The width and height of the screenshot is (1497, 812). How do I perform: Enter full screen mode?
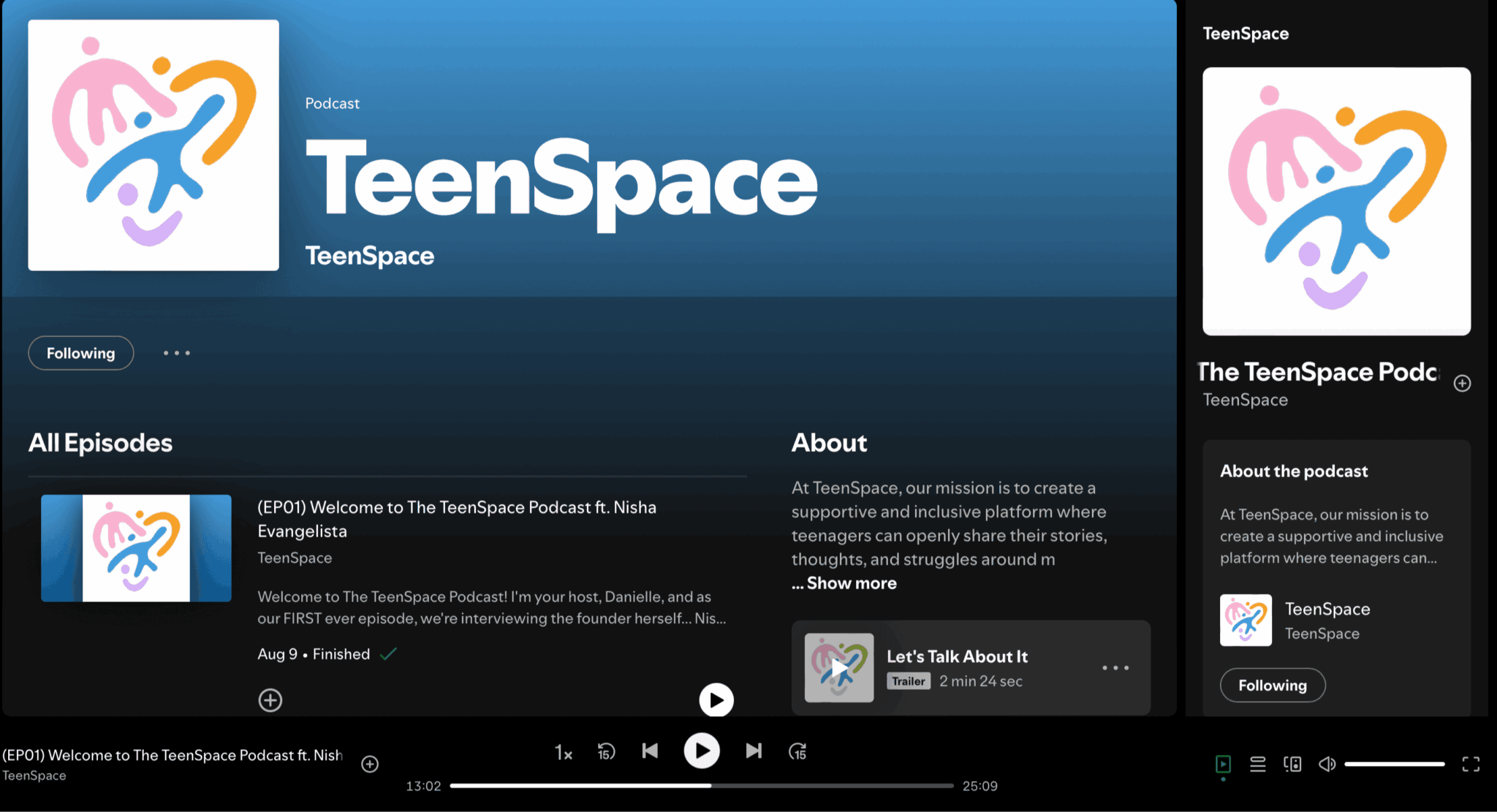(x=1471, y=764)
